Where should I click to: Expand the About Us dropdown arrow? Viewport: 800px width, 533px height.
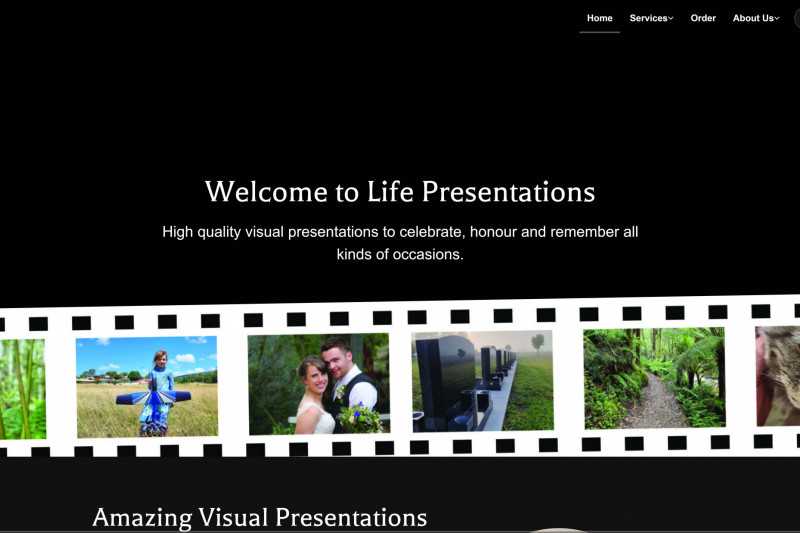pos(777,18)
